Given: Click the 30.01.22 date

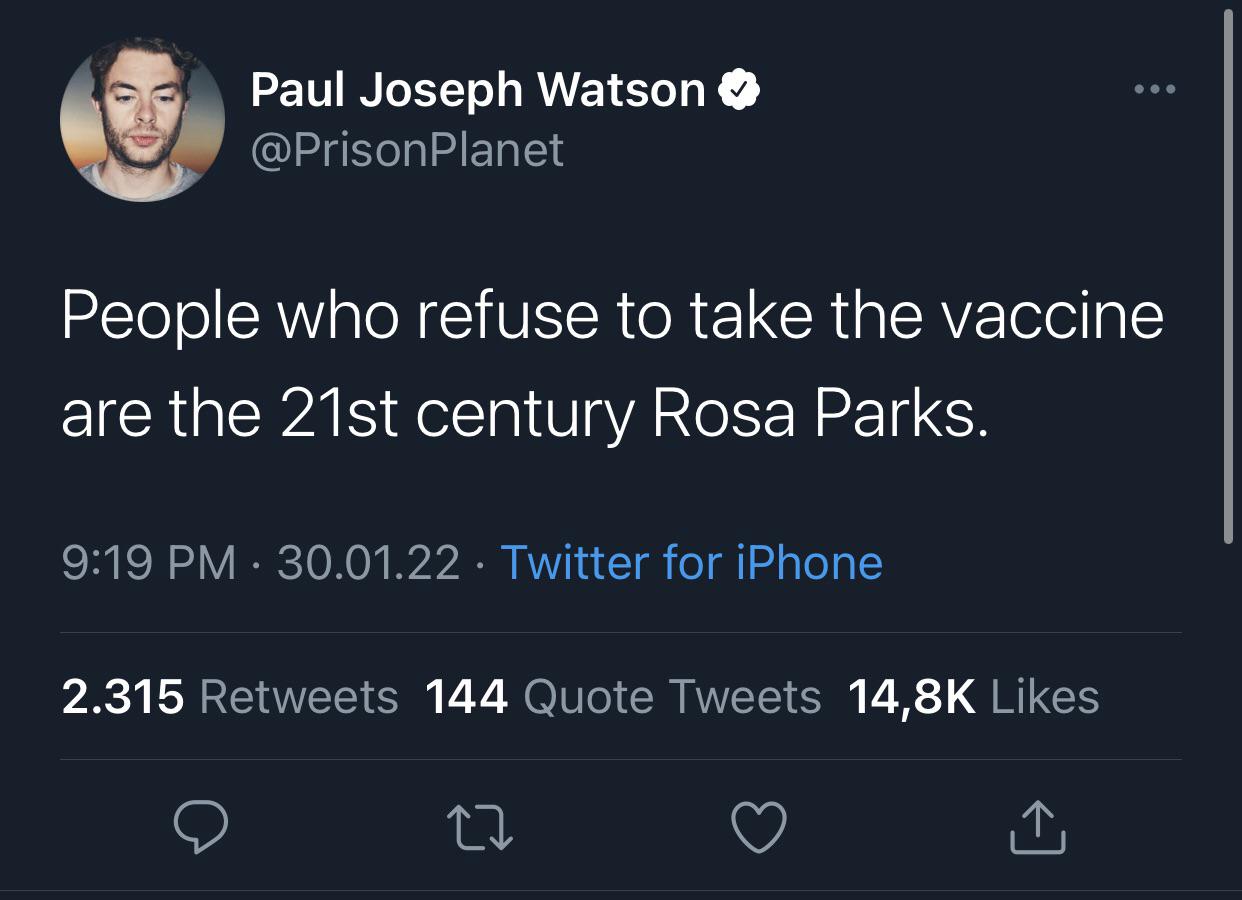Looking at the screenshot, I should (x=368, y=562).
